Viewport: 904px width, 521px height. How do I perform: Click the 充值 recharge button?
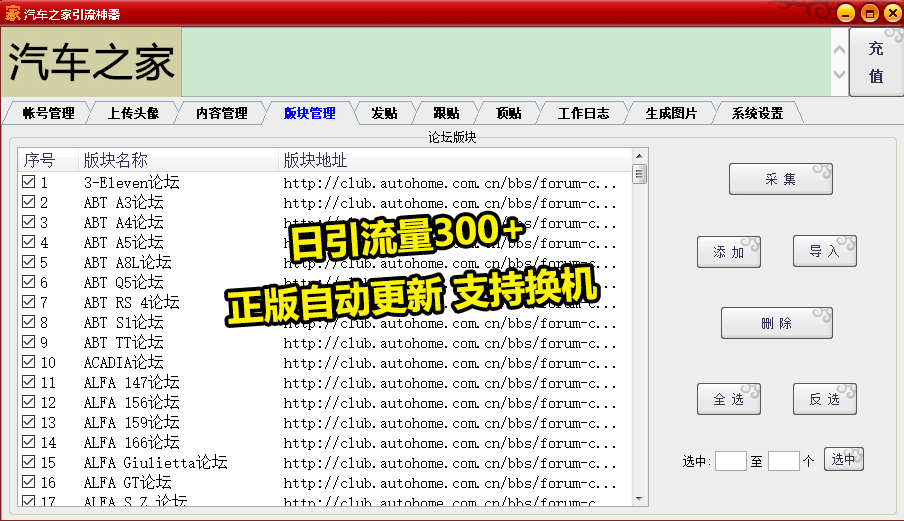[x=876, y=62]
